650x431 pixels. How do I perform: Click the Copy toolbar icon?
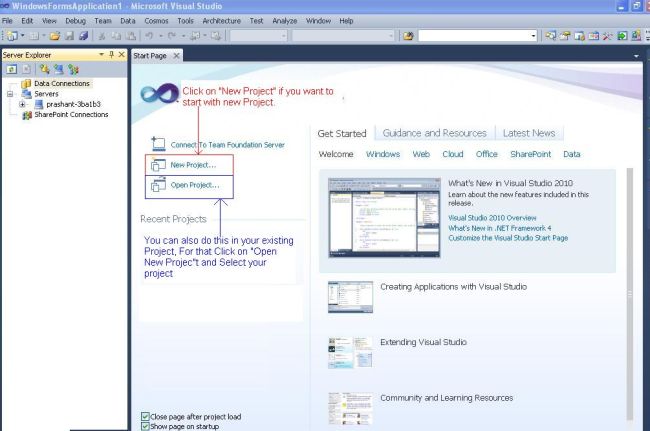[116, 36]
